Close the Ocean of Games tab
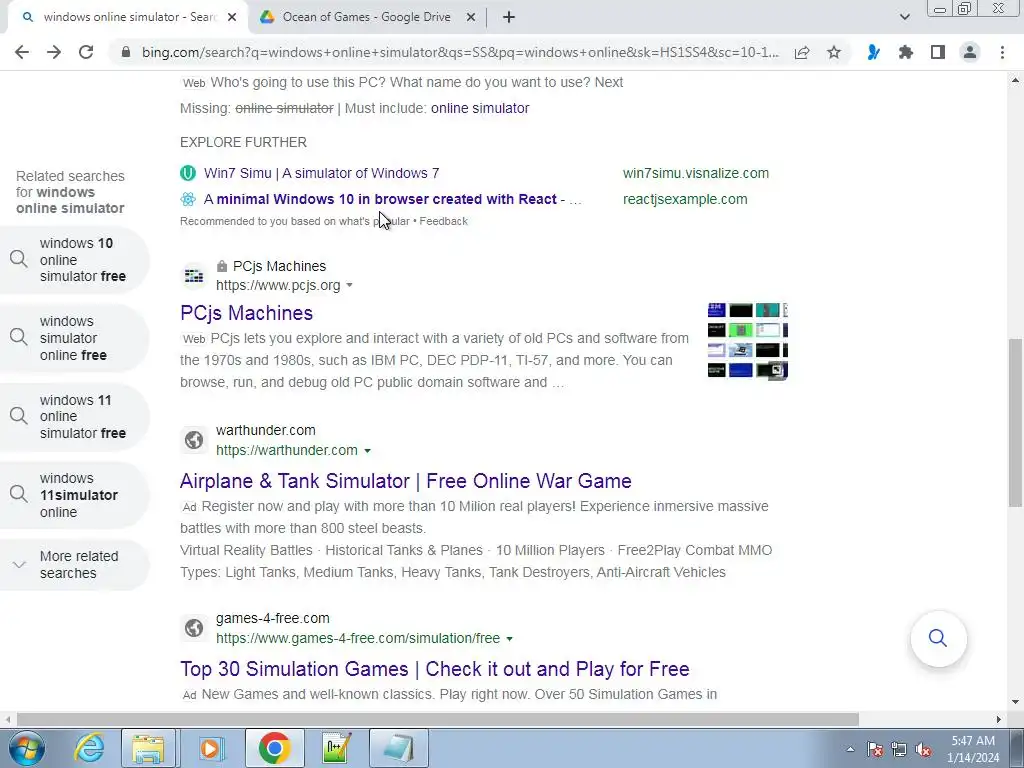Viewport: 1024px width, 768px height. 470,17
